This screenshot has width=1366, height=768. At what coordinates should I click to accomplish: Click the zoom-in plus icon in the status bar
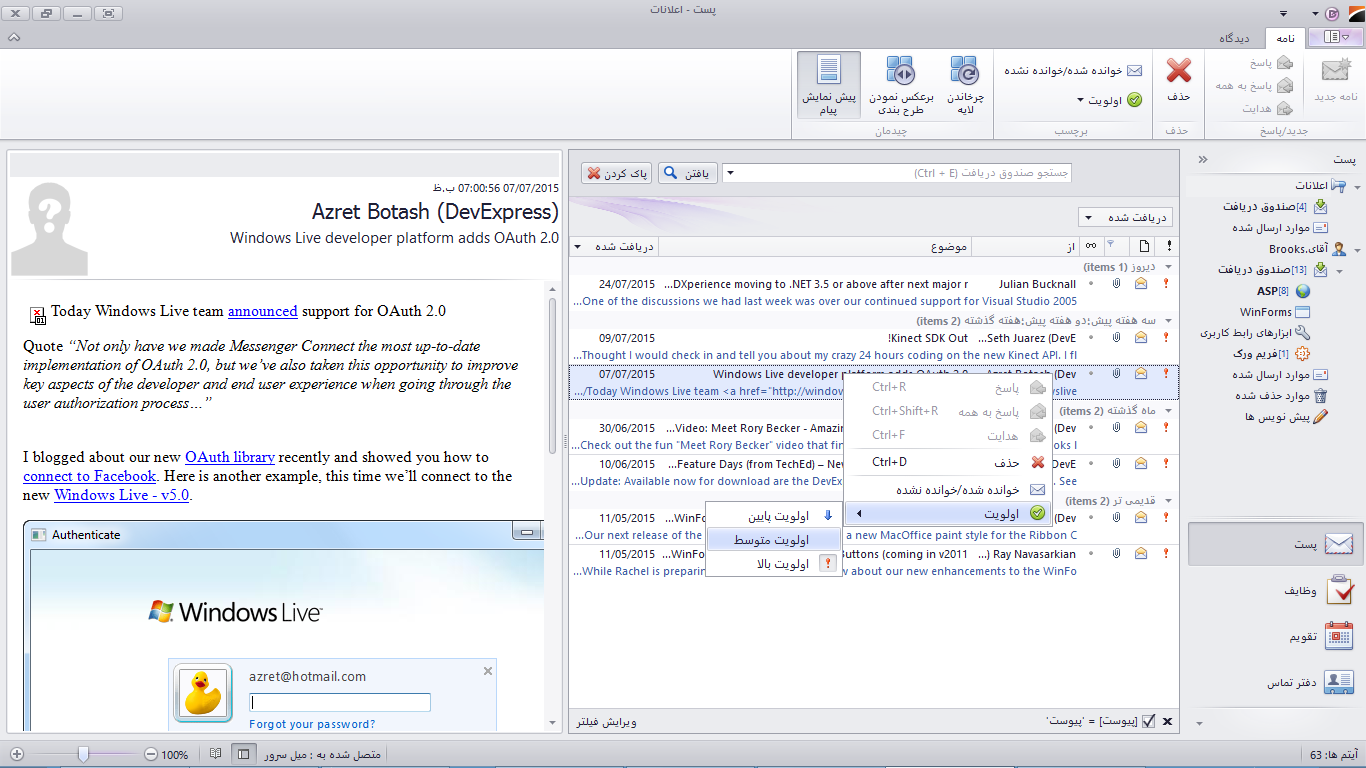(17, 754)
